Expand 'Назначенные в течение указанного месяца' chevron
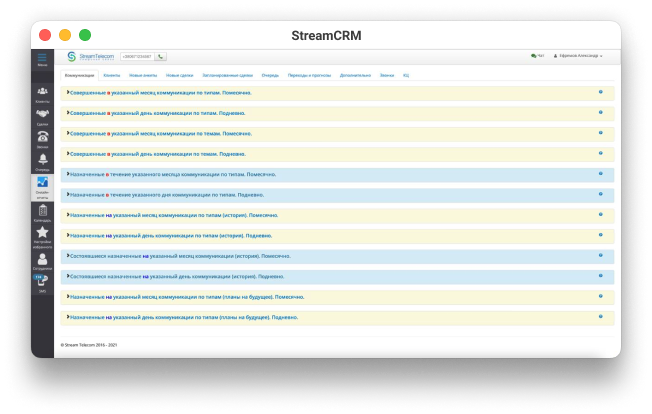652x414 pixels. click(68, 174)
